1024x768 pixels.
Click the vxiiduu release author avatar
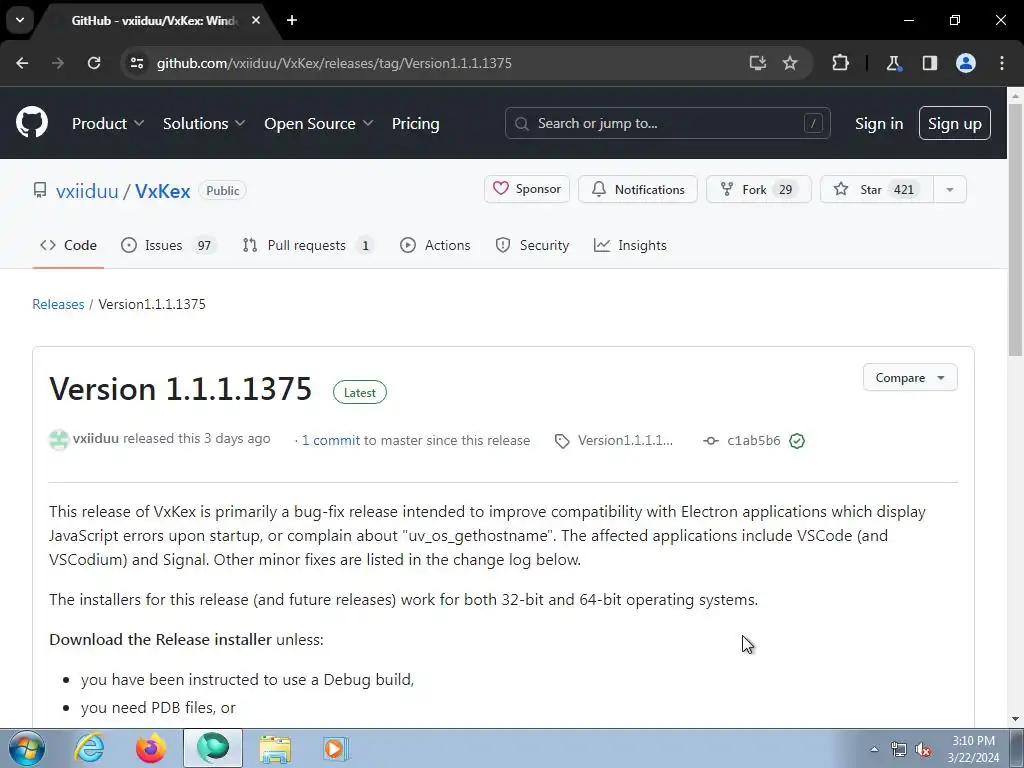pyautogui.click(x=59, y=440)
